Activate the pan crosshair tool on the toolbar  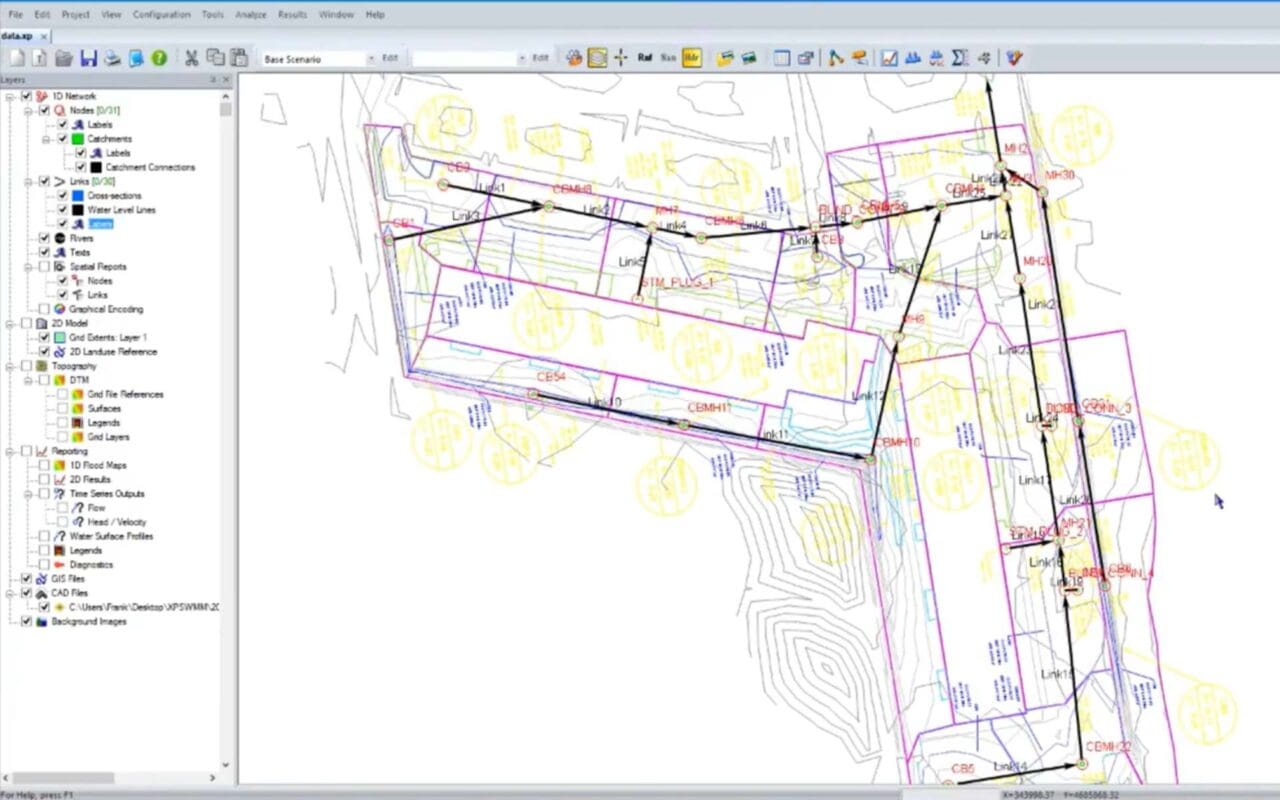pyautogui.click(x=620, y=57)
